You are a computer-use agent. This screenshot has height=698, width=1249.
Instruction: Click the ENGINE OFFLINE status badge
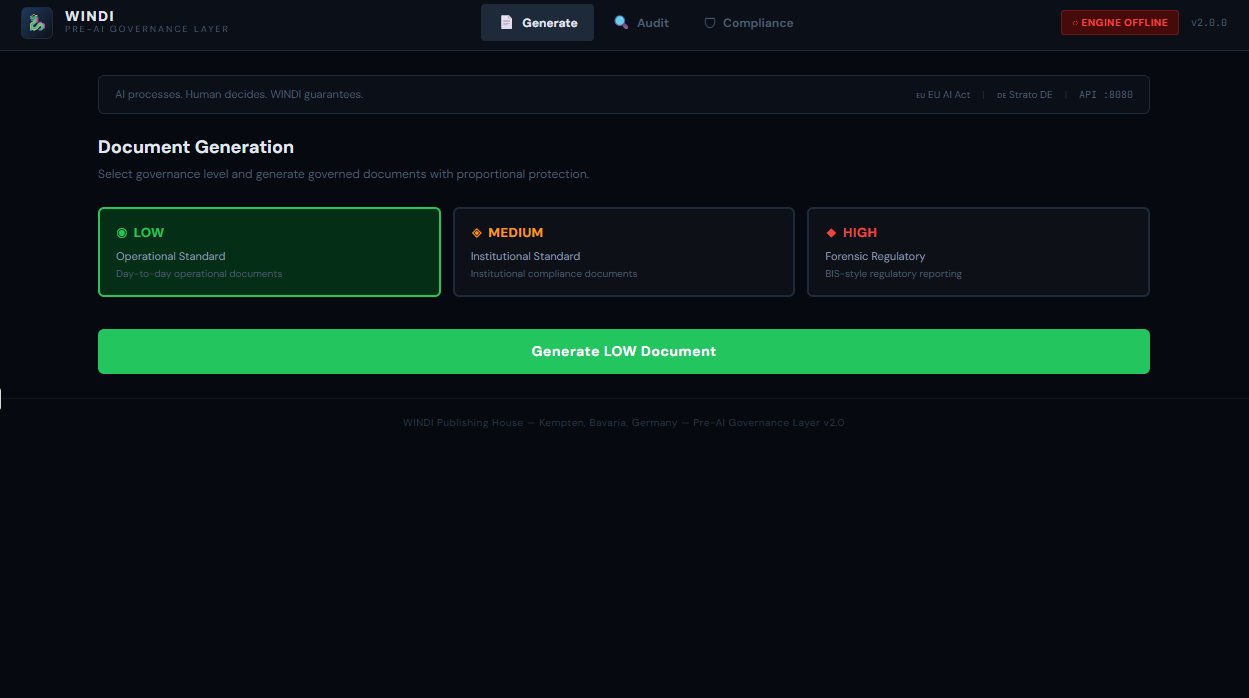pyautogui.click(x=1119, y=21)
